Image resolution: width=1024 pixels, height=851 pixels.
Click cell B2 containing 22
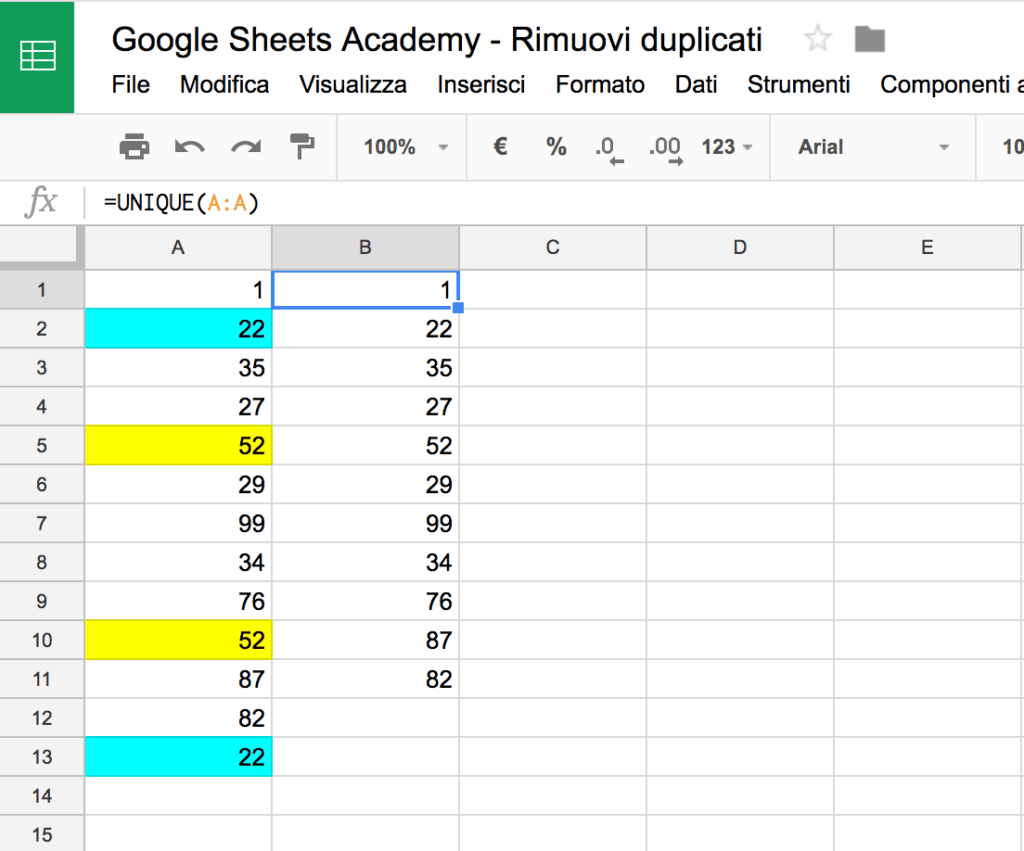[366, 329]
